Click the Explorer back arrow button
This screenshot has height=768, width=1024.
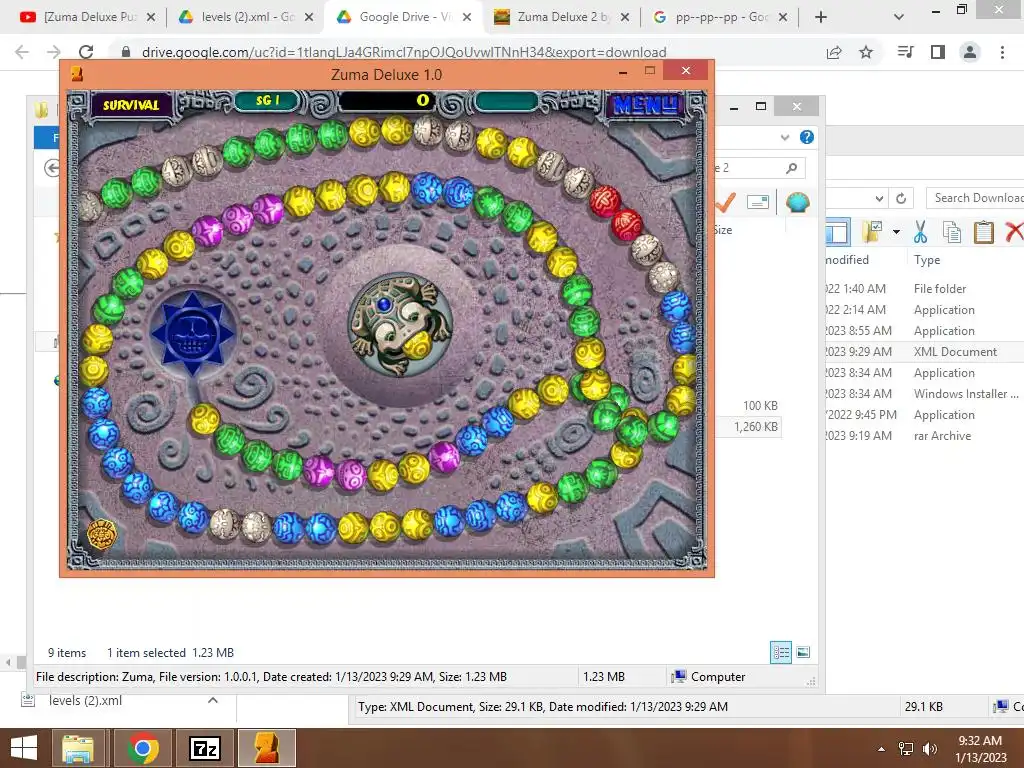(x=52, y=168)
